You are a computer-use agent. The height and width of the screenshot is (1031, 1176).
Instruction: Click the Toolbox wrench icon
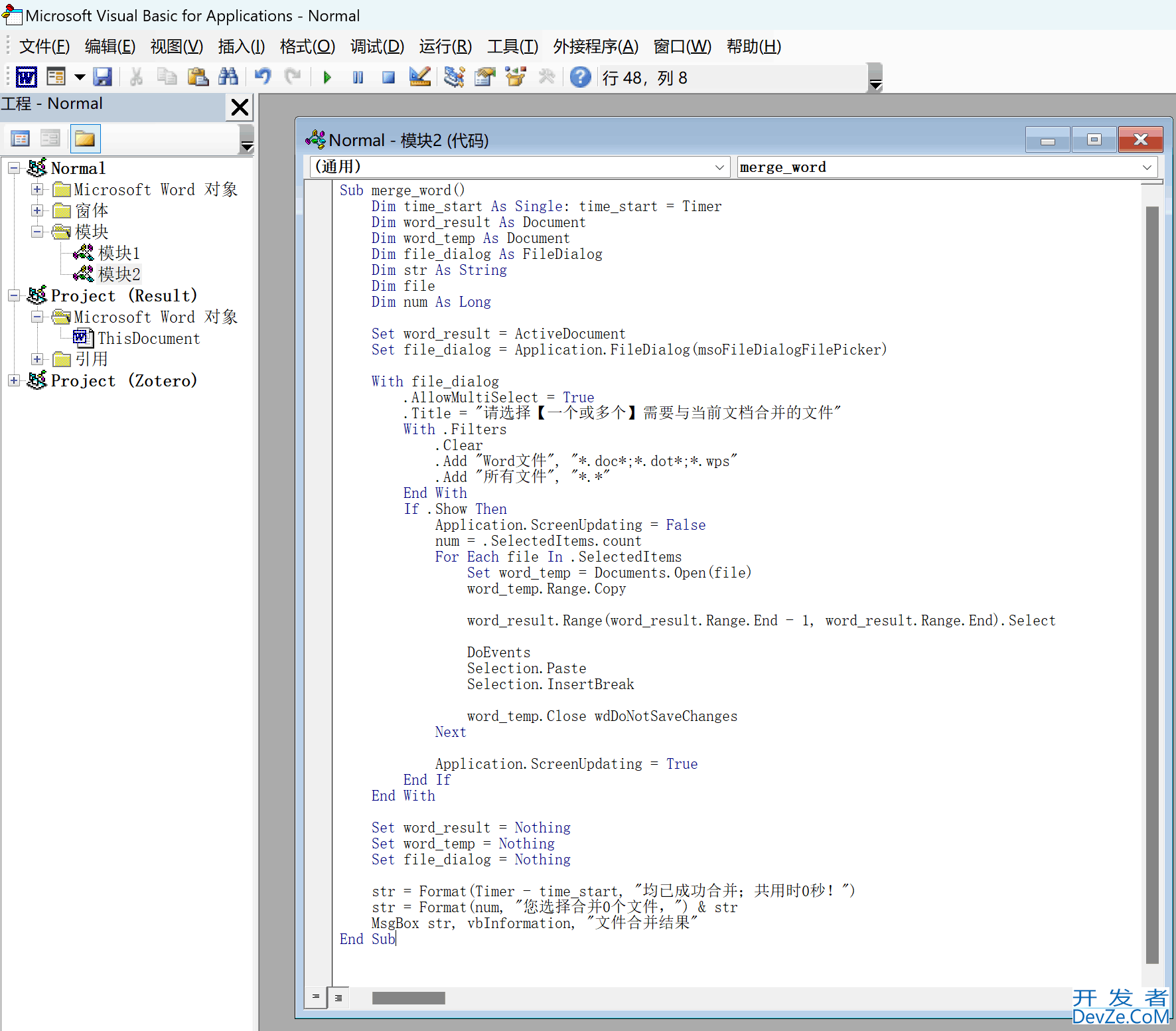546,78
